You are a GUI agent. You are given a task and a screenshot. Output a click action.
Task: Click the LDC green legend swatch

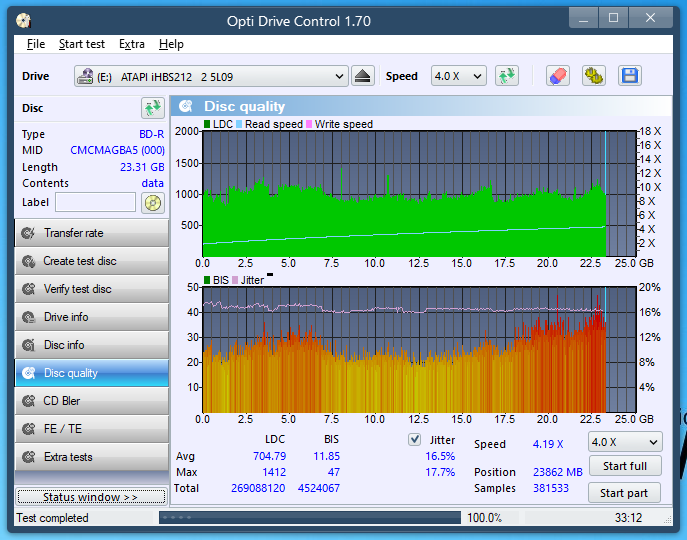pyautogui.click(x=207, y=124)
